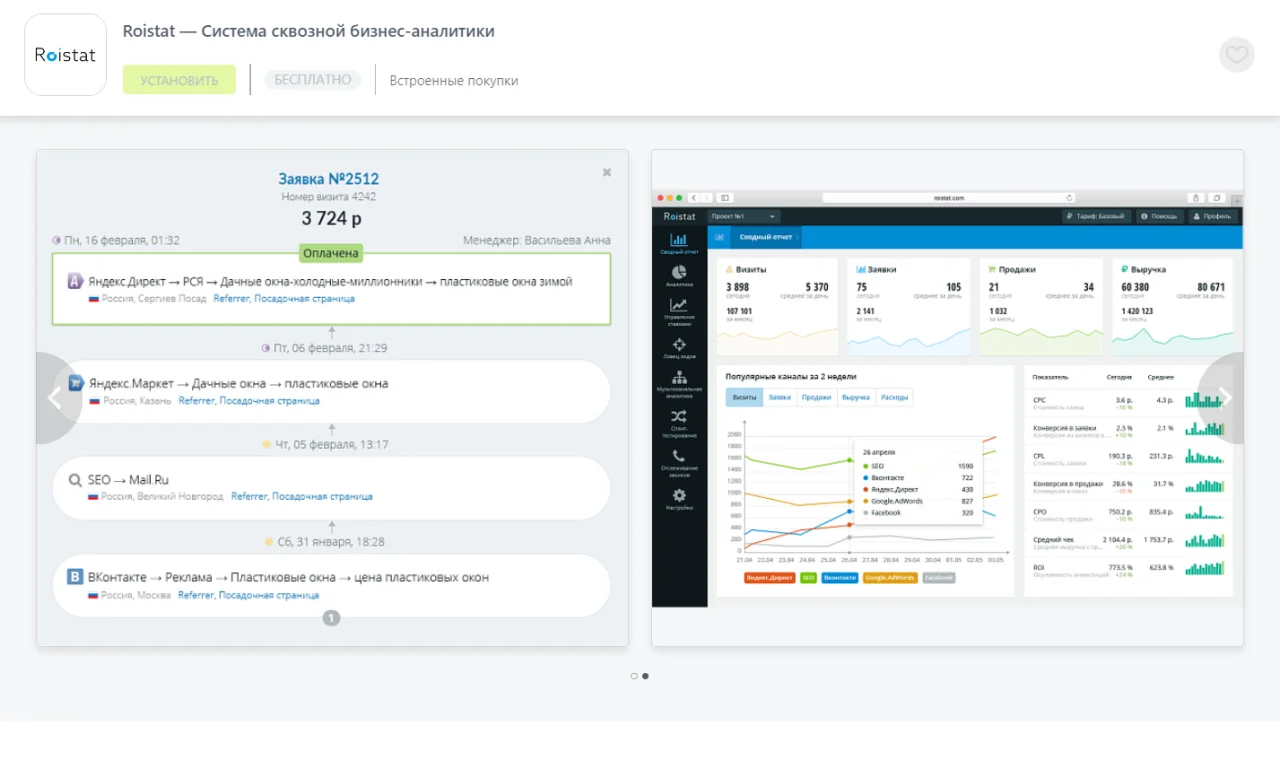Add the app to favorites via heart icon
This screenshot has width=1280, height=778.
tap(1237, 55)
